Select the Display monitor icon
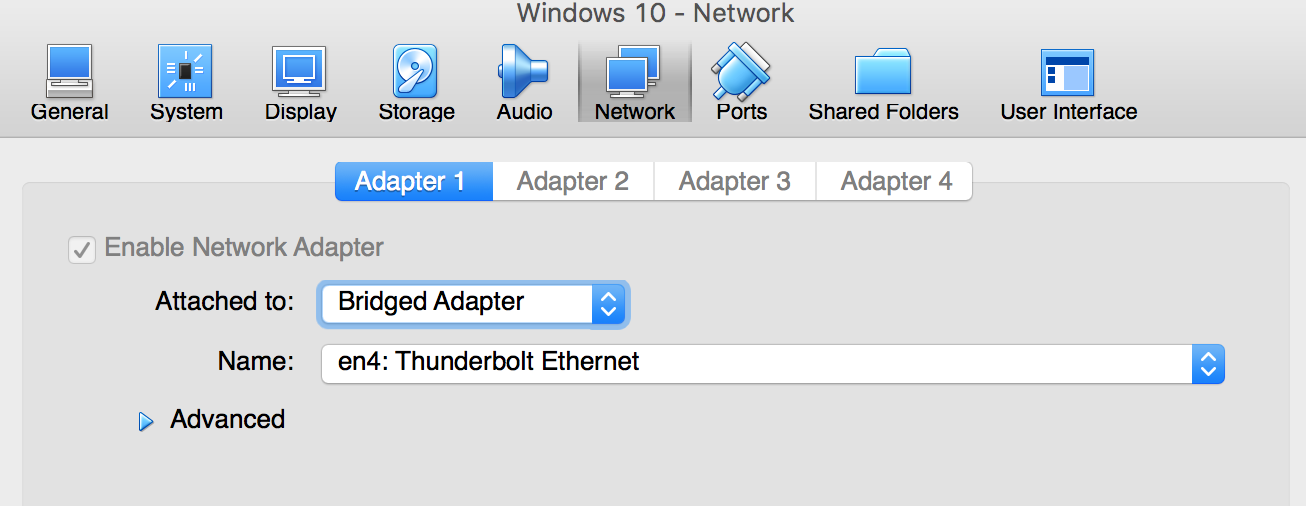This screenshot has height=506, width=1306. (300, 70)
